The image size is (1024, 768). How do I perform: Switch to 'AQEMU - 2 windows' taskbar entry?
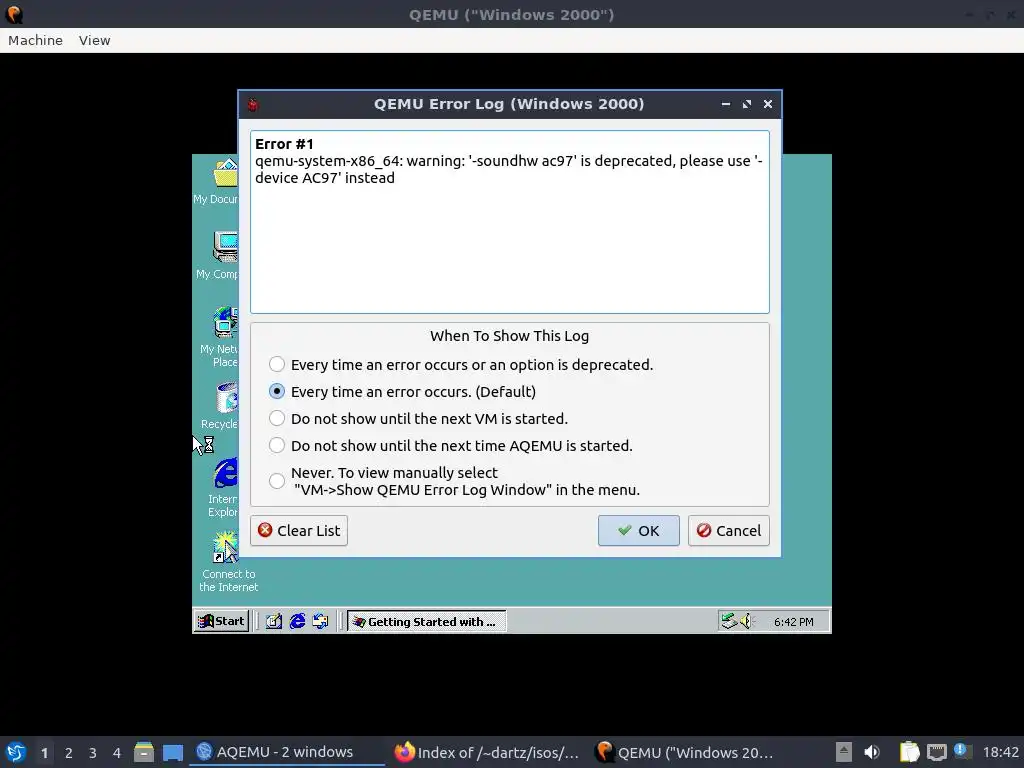point(287,752)
